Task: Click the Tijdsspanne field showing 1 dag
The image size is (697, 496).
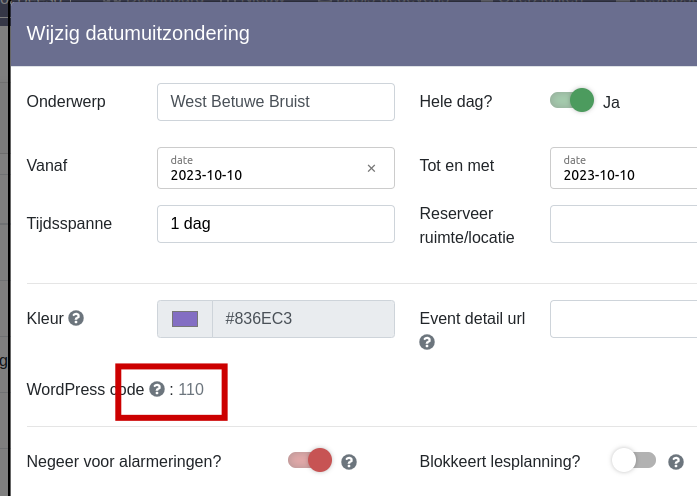Action: (275, 224)
